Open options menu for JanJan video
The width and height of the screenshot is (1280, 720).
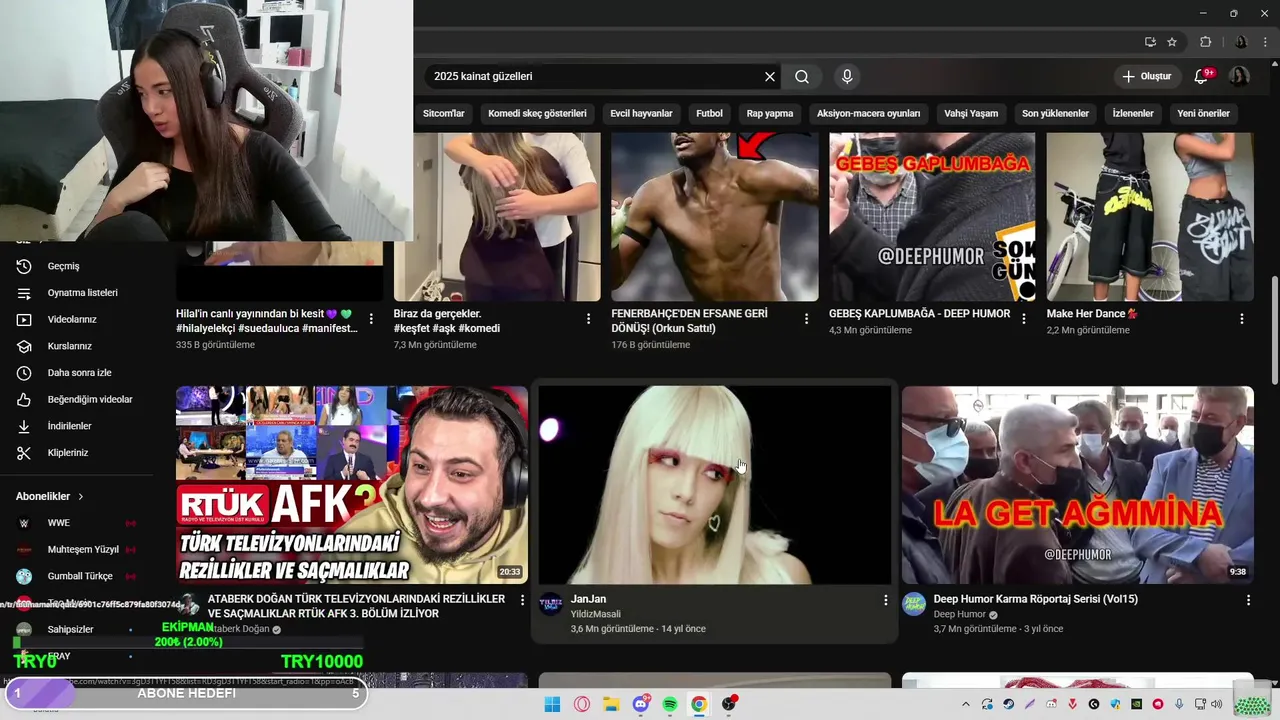click(884, 600)
